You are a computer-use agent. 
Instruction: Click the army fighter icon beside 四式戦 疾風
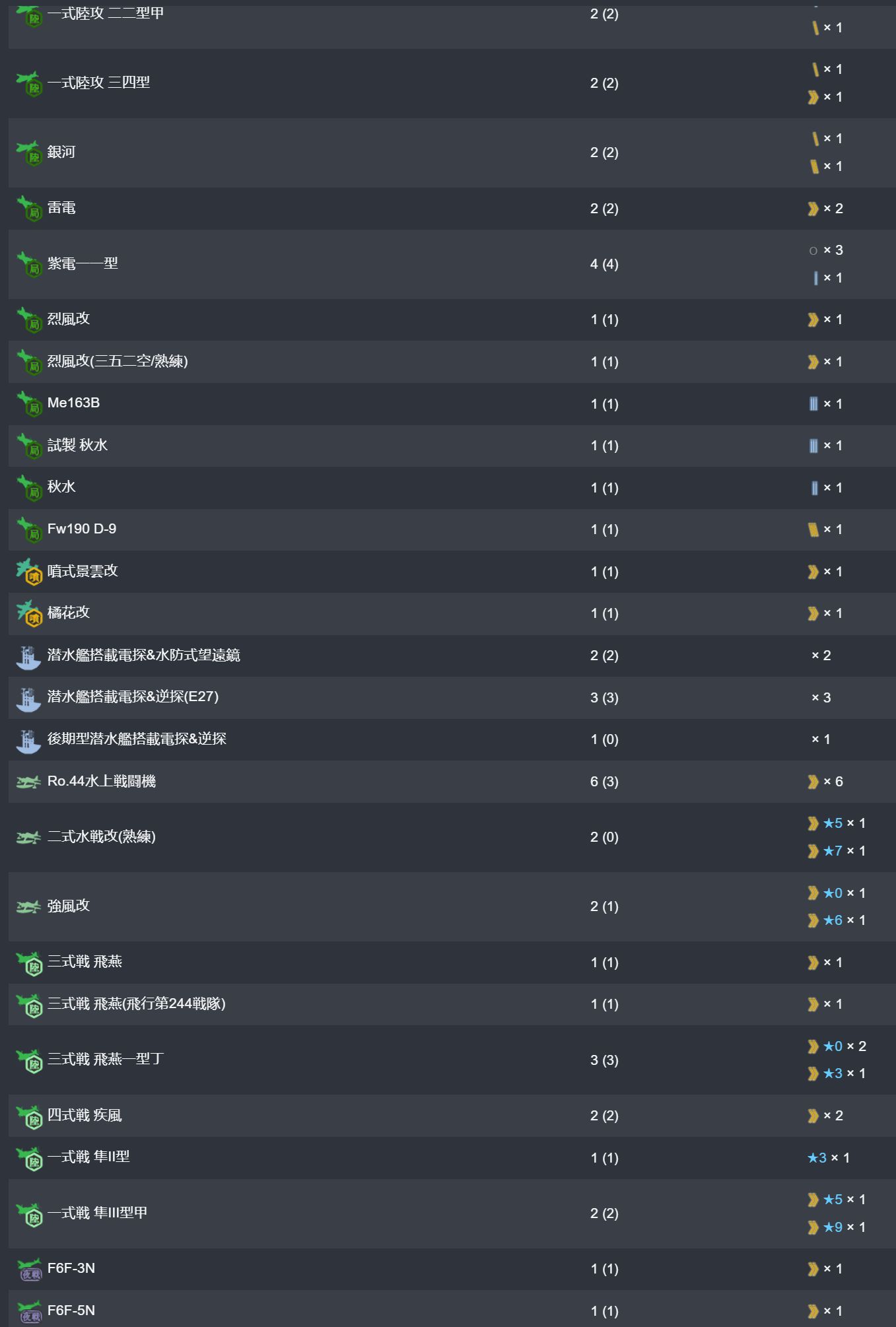pos(29,1116)
